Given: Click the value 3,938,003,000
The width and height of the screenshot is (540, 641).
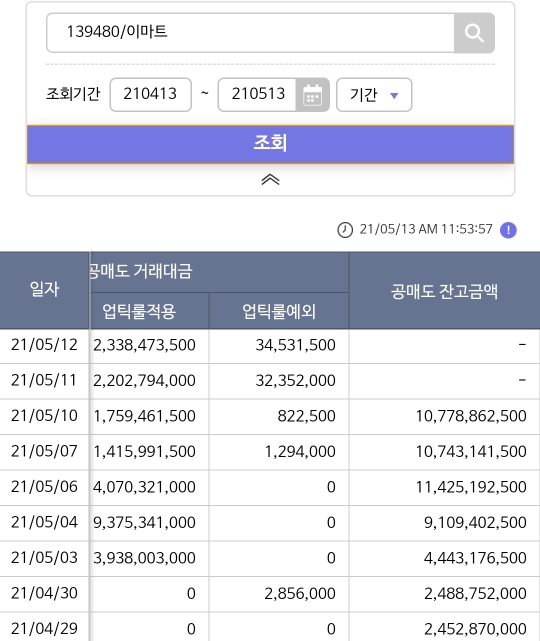Looking at the screenshot, I should tap(144, 558).
